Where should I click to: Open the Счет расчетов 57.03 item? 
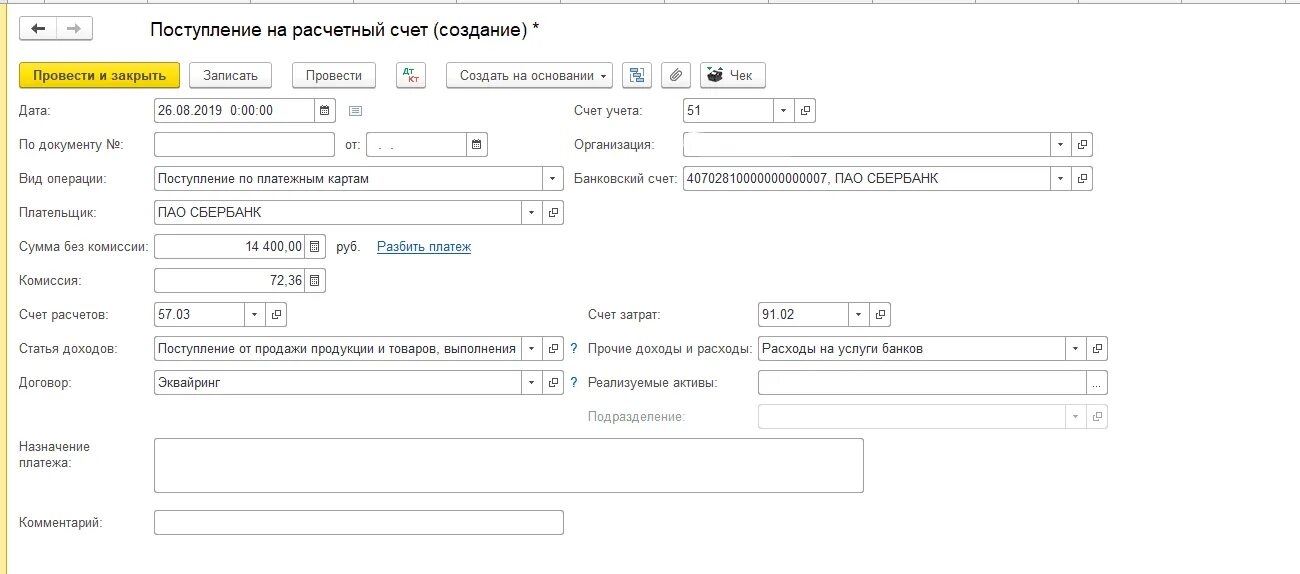click(277, 314)
